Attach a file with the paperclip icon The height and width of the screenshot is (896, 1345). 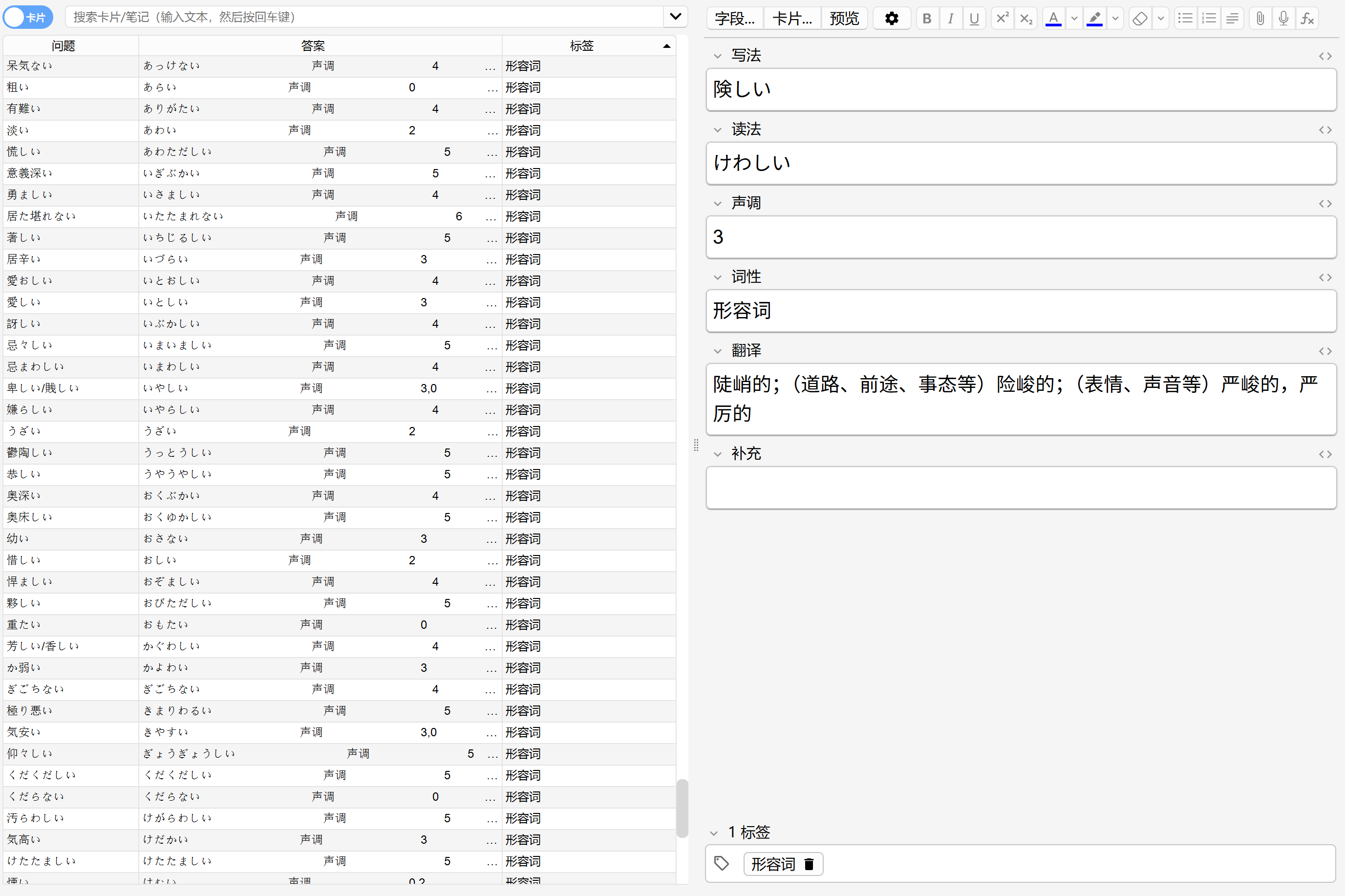1260,18
